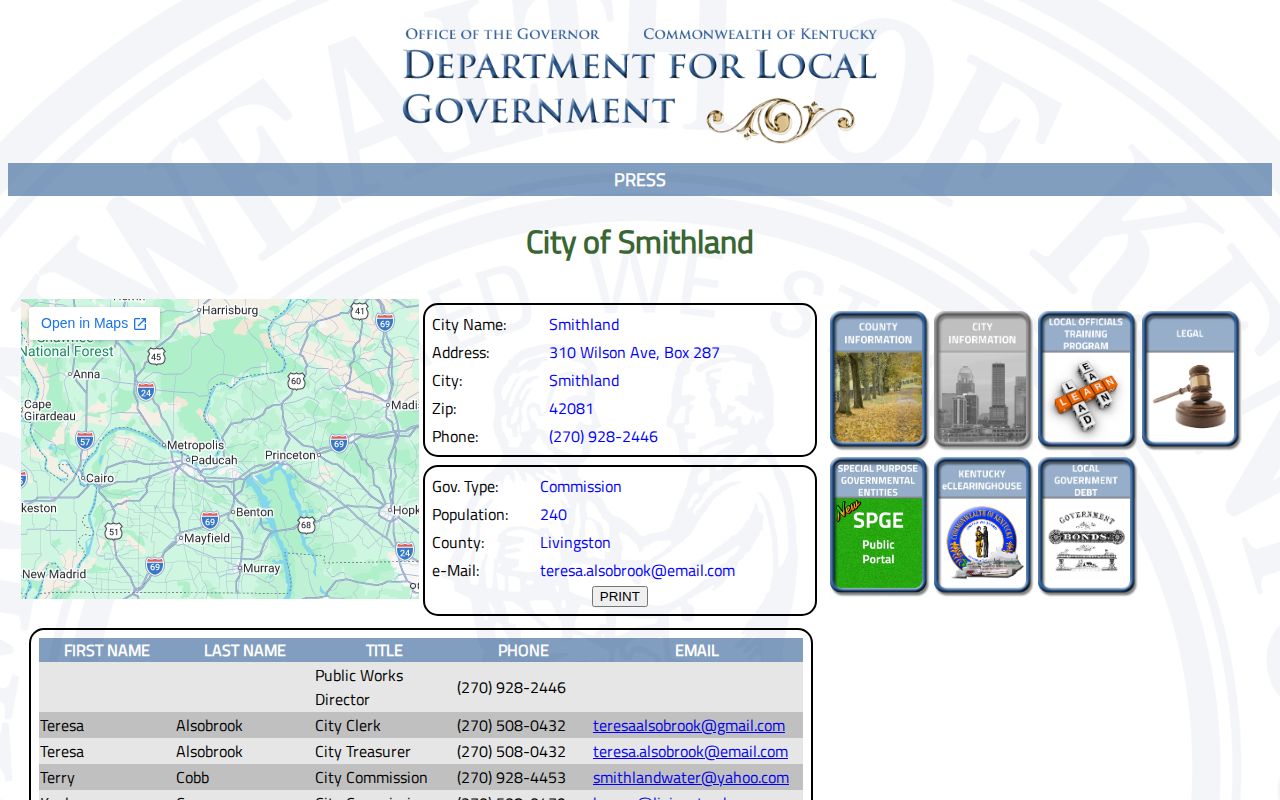Click the LAST NAME column header
1280x800 pixels.
click(x=245, y=650)
